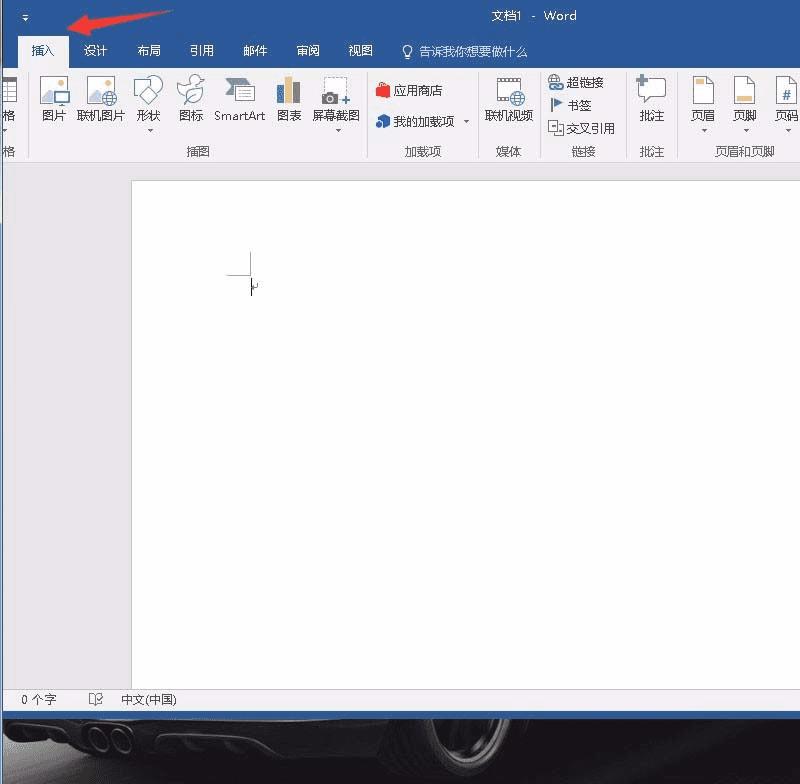The width and height of the screenshot is (800, 784).
Task: Expand the 页眉 header dropdown
Action: click(703, 129)
